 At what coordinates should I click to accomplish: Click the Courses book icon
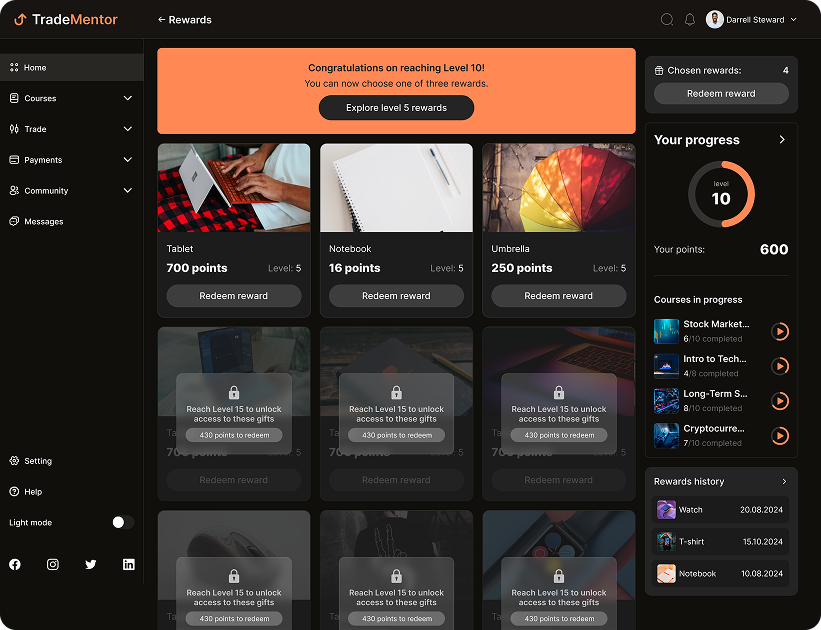[14, 98]
